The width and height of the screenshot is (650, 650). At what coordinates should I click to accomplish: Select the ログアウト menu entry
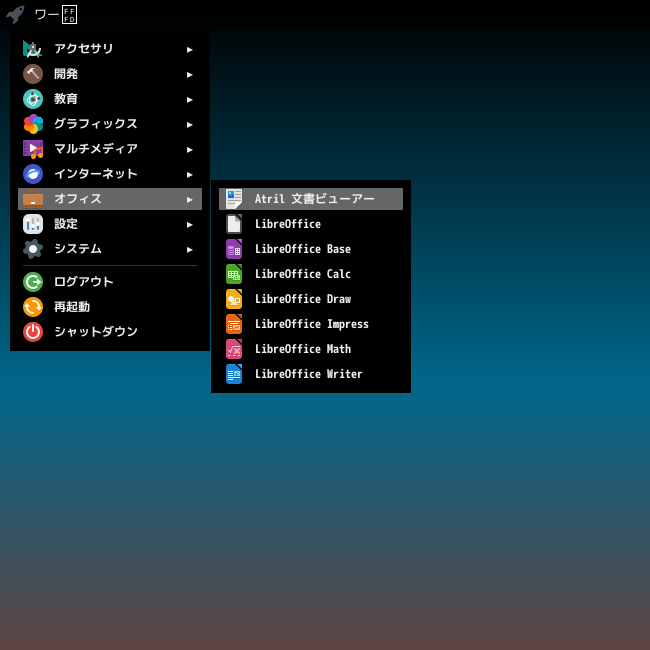tap(110, 282)
